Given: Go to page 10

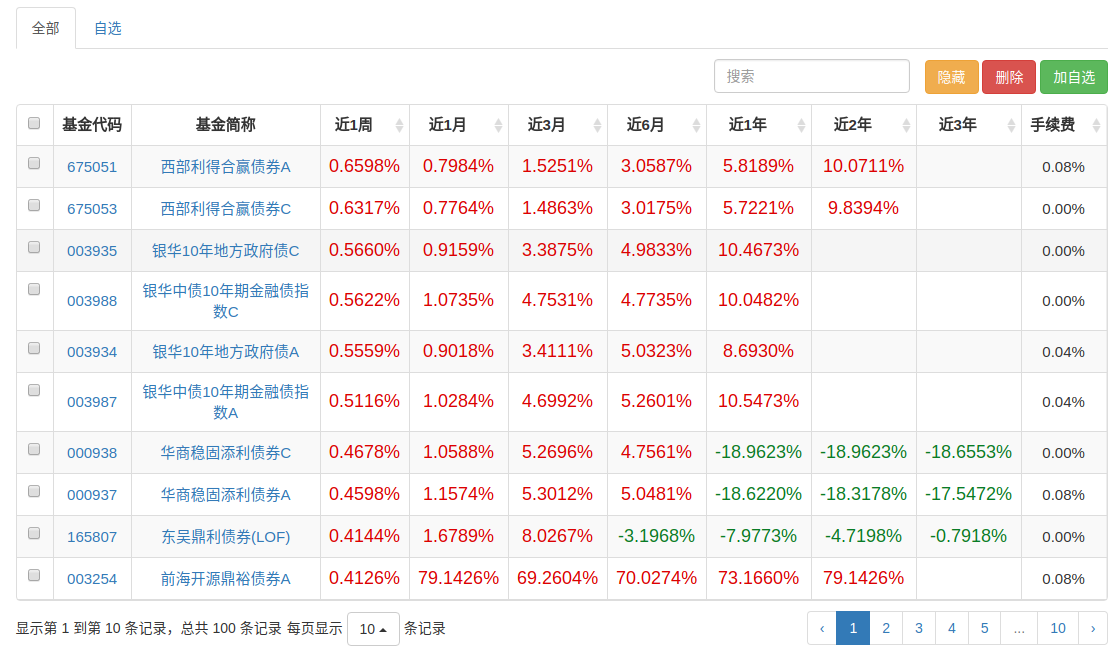Looking at the screenshot, I should pos(1057,628).
